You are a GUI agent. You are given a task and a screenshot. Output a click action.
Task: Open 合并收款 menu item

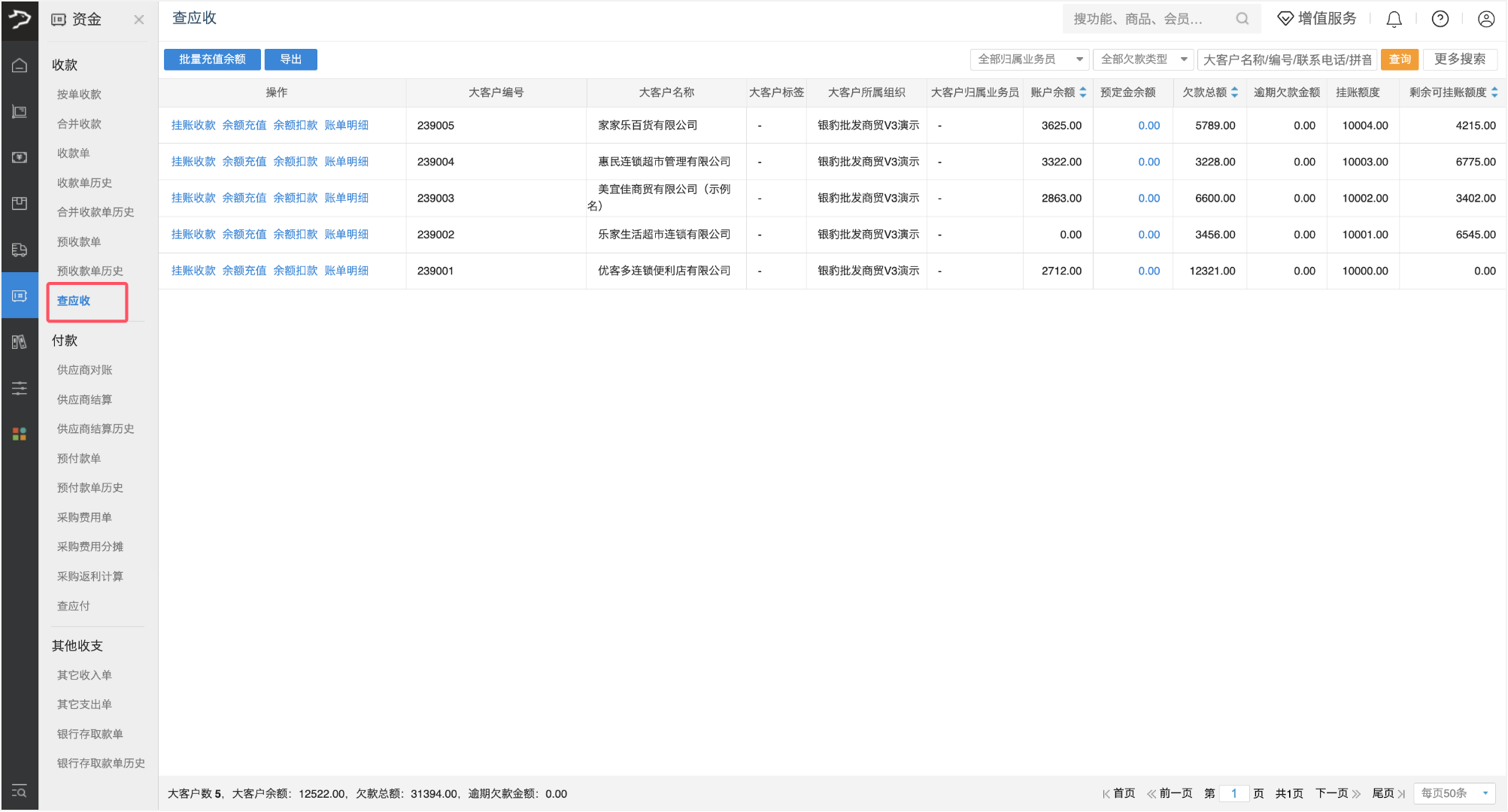(79, 123)
